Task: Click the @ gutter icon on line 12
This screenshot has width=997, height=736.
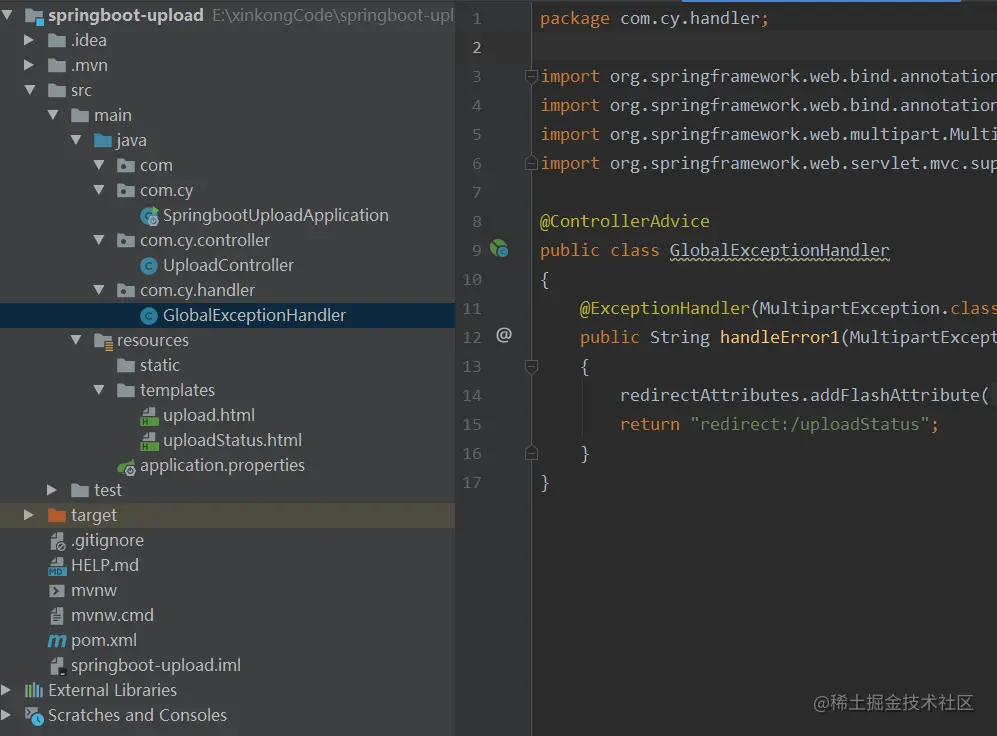Action: [x=504, y=334]
